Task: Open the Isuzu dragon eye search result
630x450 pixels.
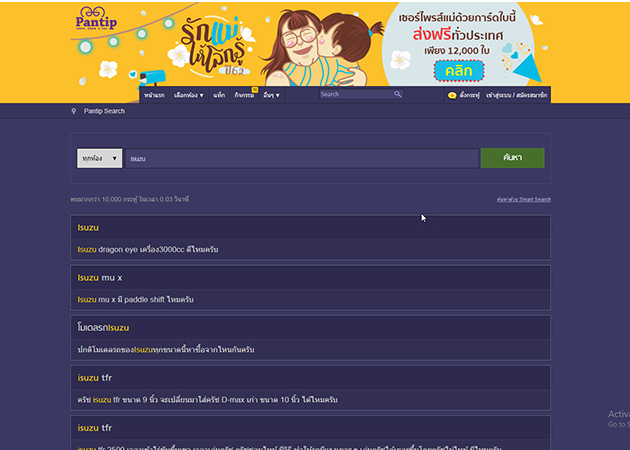Action: (x=147, y=248)
